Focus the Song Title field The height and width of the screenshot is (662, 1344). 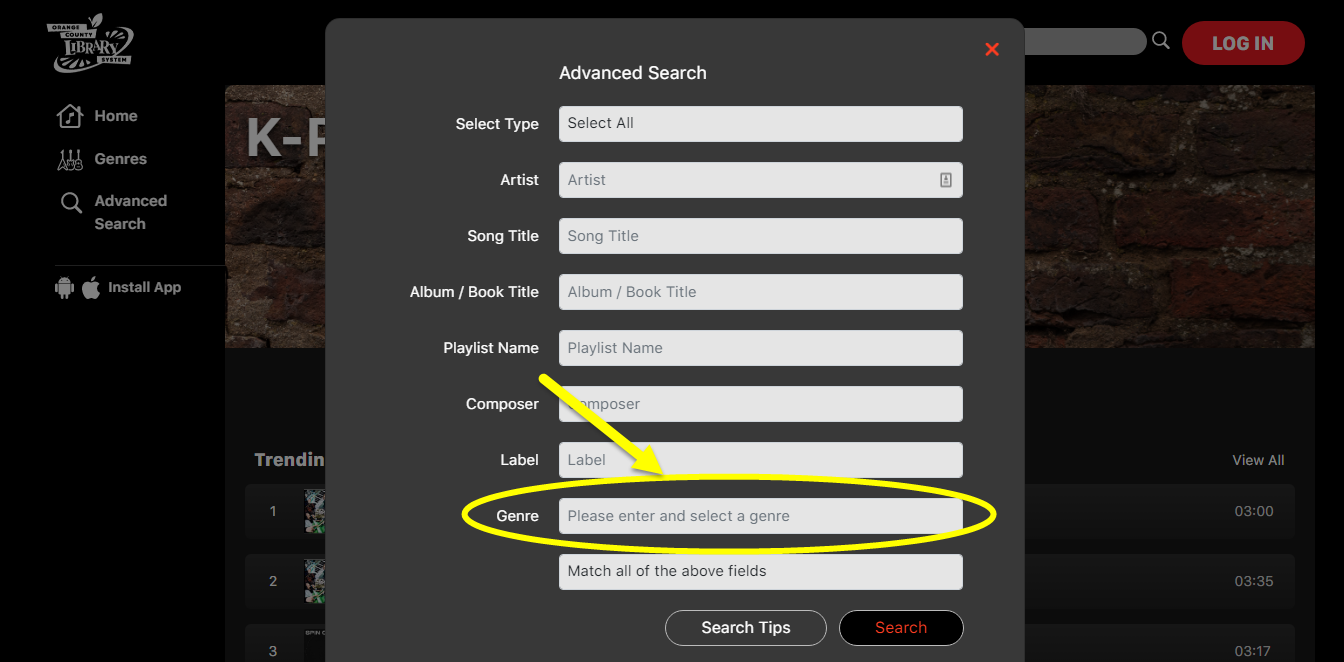tap(761, 236)
